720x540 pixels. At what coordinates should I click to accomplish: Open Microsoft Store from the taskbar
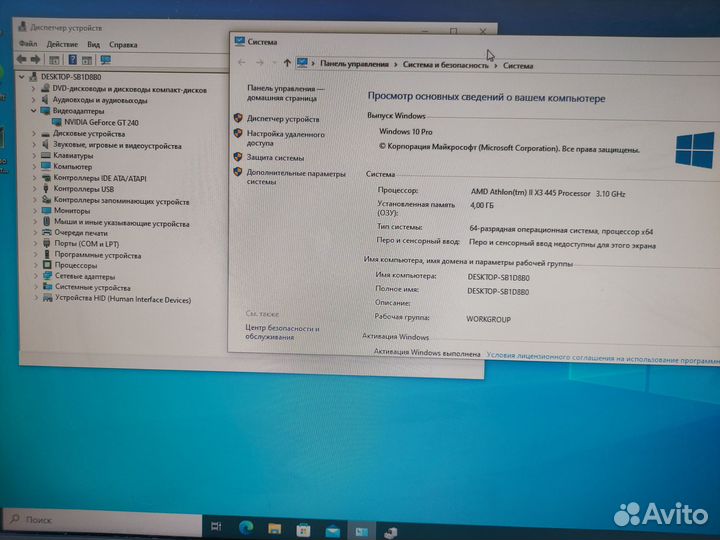[303, 530]
